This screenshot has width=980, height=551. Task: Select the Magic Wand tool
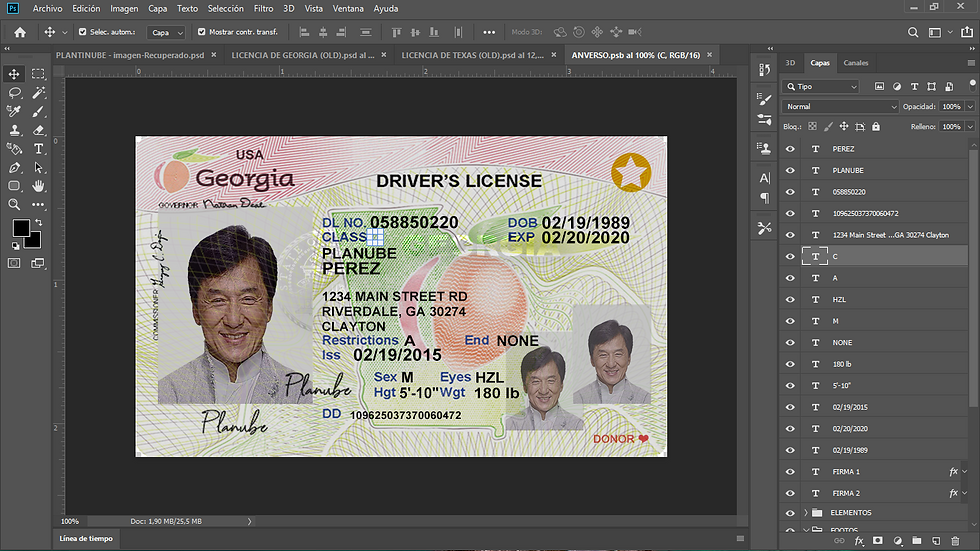pos(38,93)
